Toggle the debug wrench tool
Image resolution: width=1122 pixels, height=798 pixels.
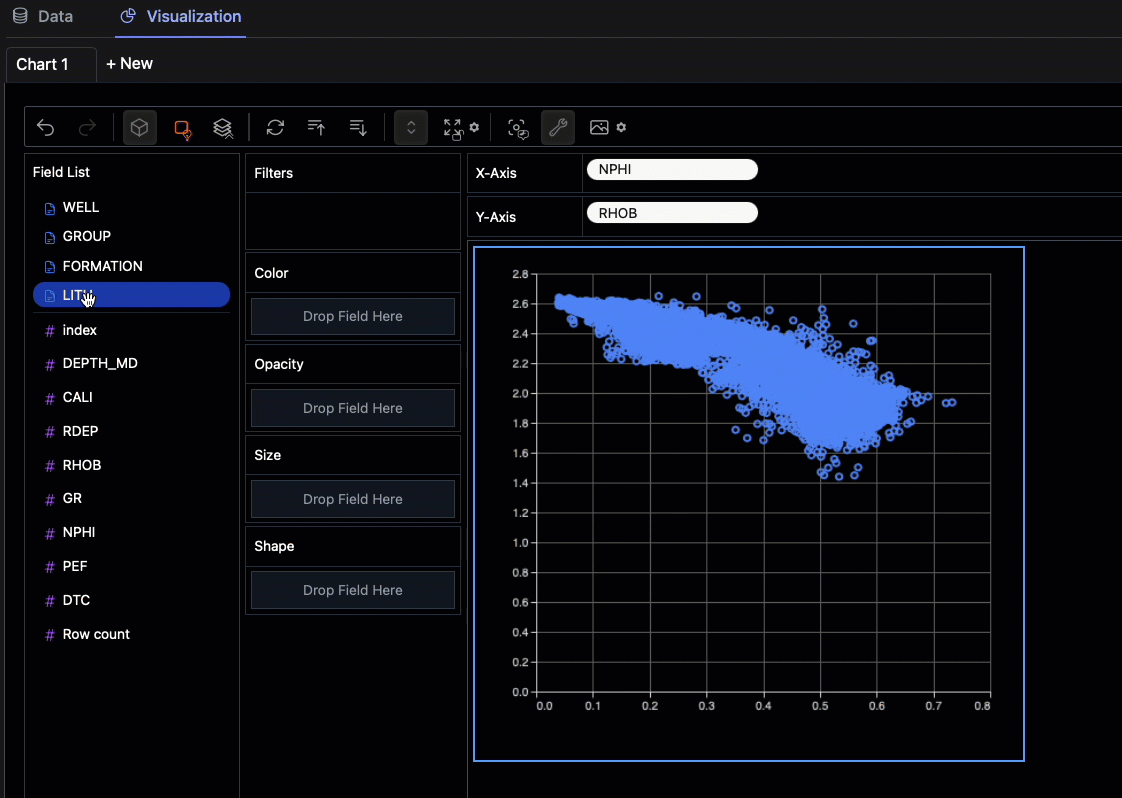558,128
